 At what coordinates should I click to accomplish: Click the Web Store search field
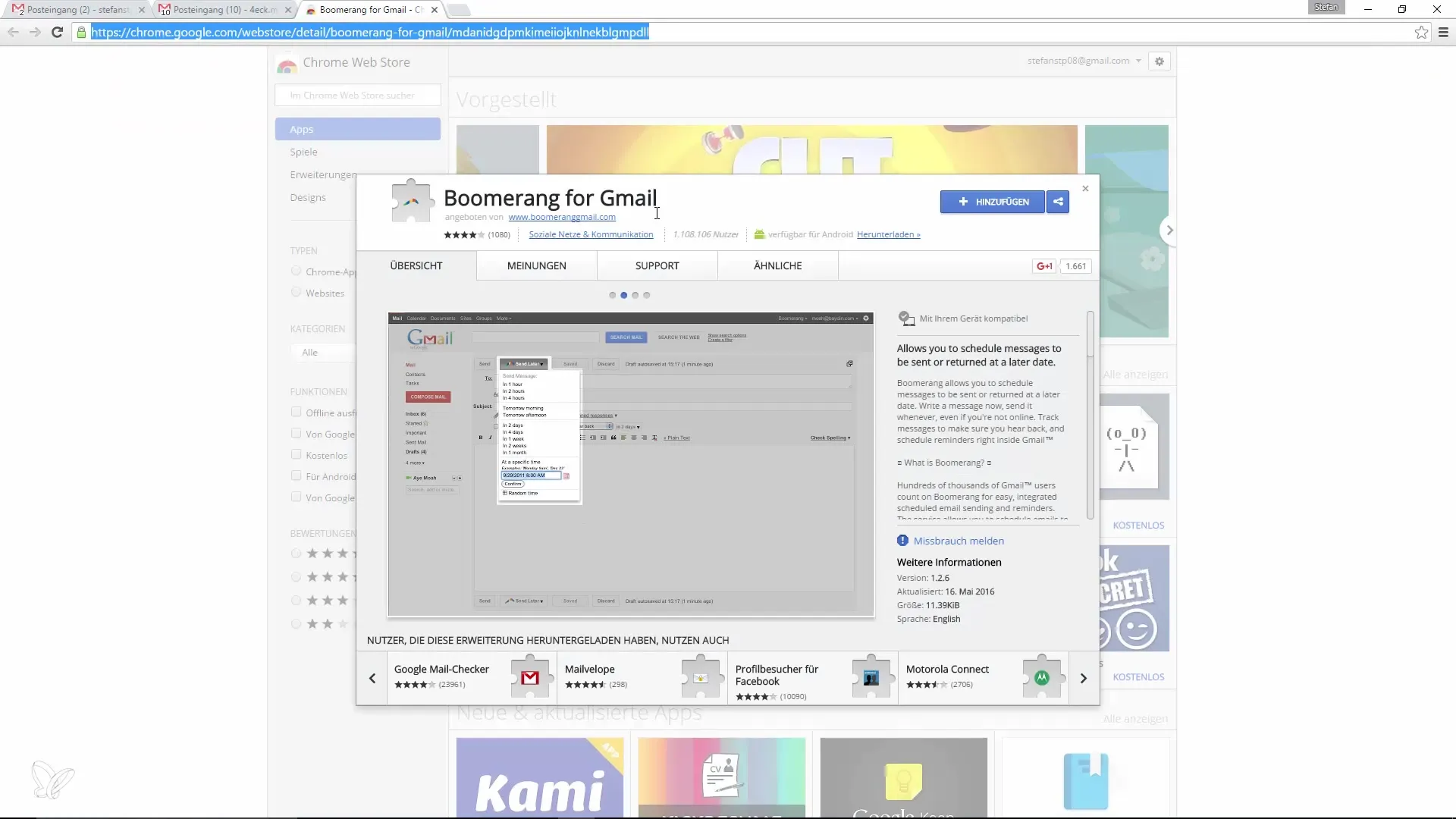pos(358,96)
